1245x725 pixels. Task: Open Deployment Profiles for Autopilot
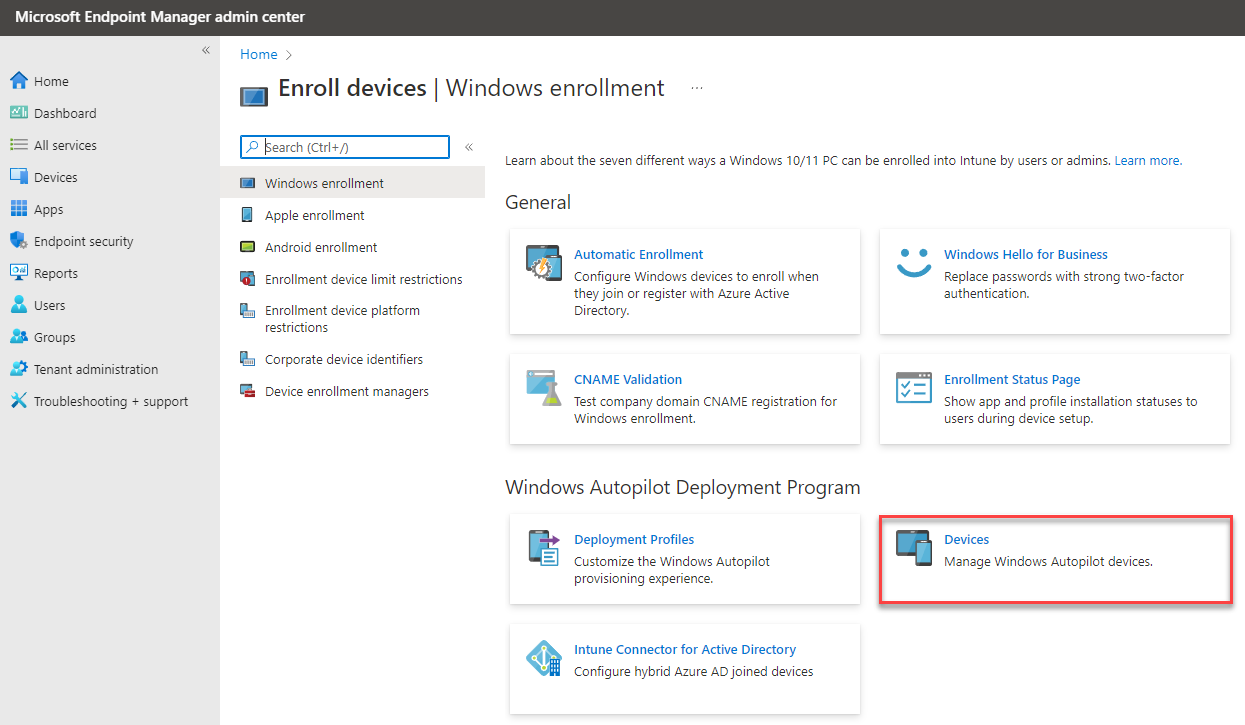pyautogui.click(x=634, y=539)
